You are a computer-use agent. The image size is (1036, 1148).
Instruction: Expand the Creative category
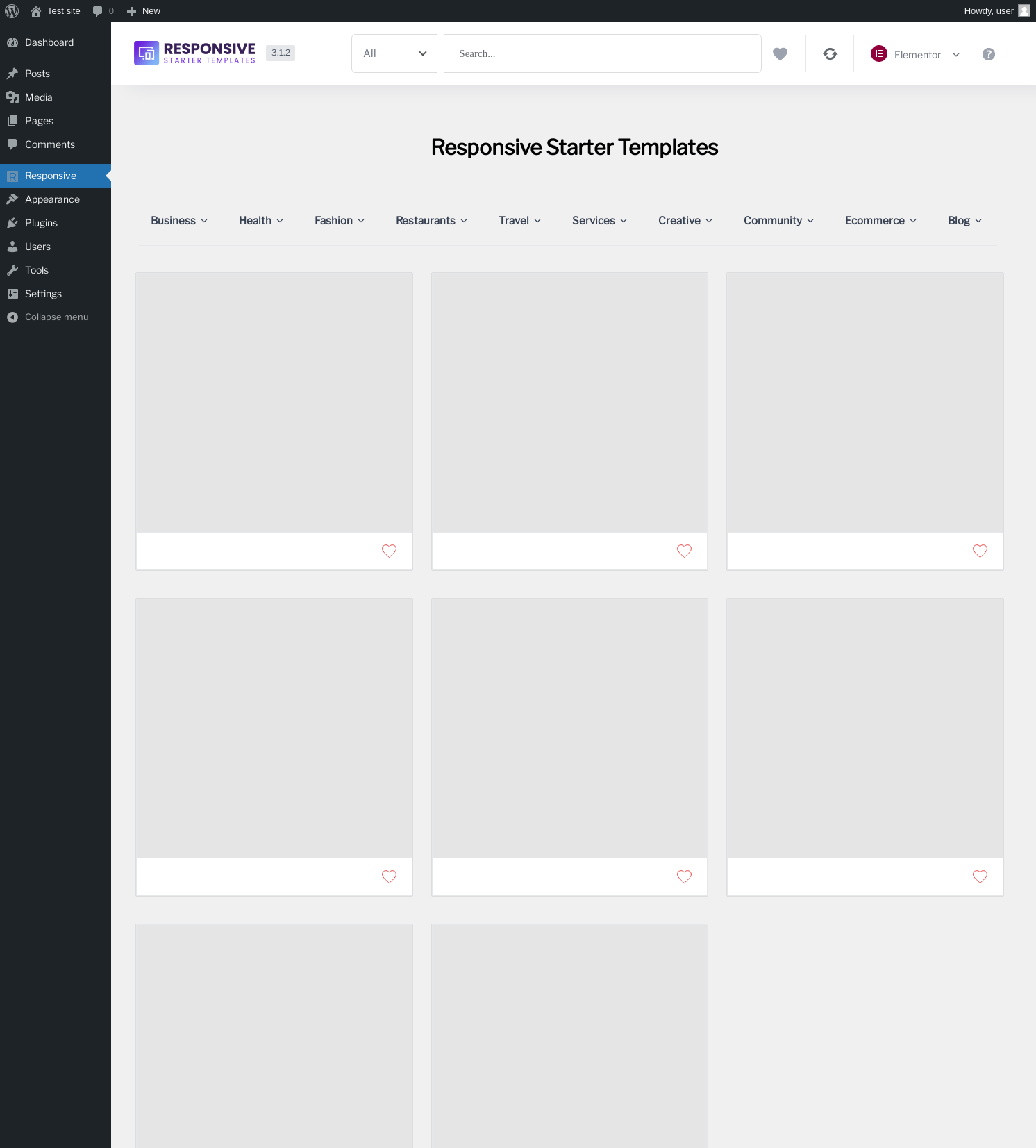[685, 220]
